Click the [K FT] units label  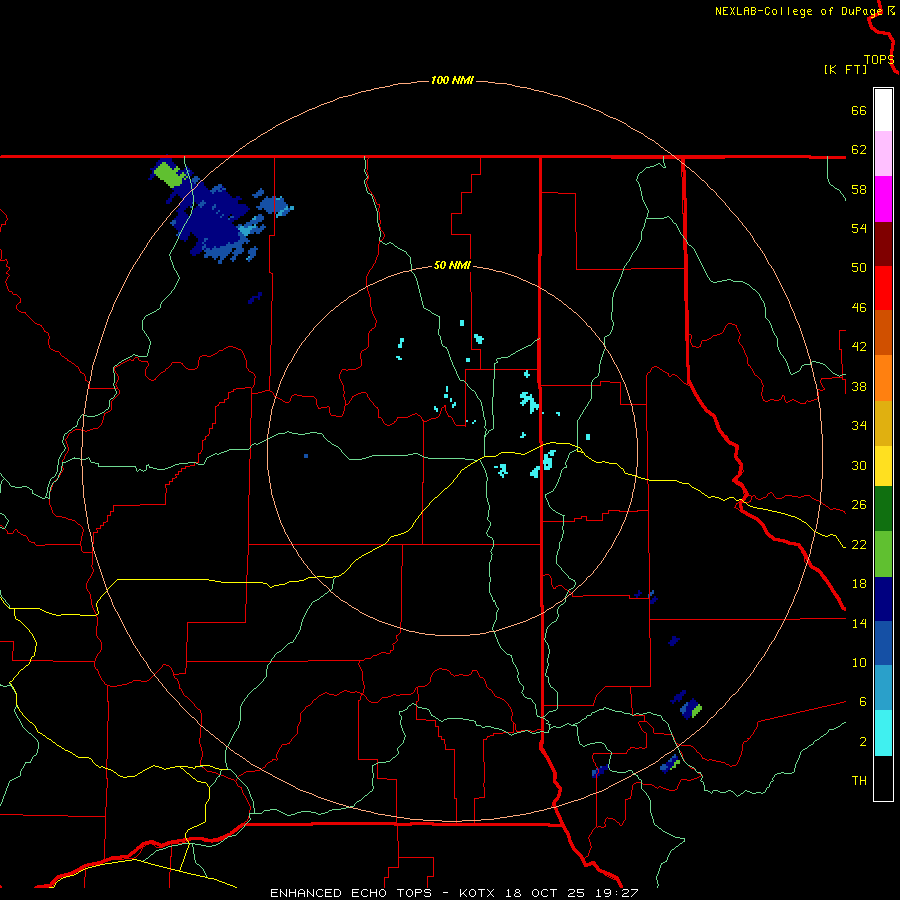845,69
